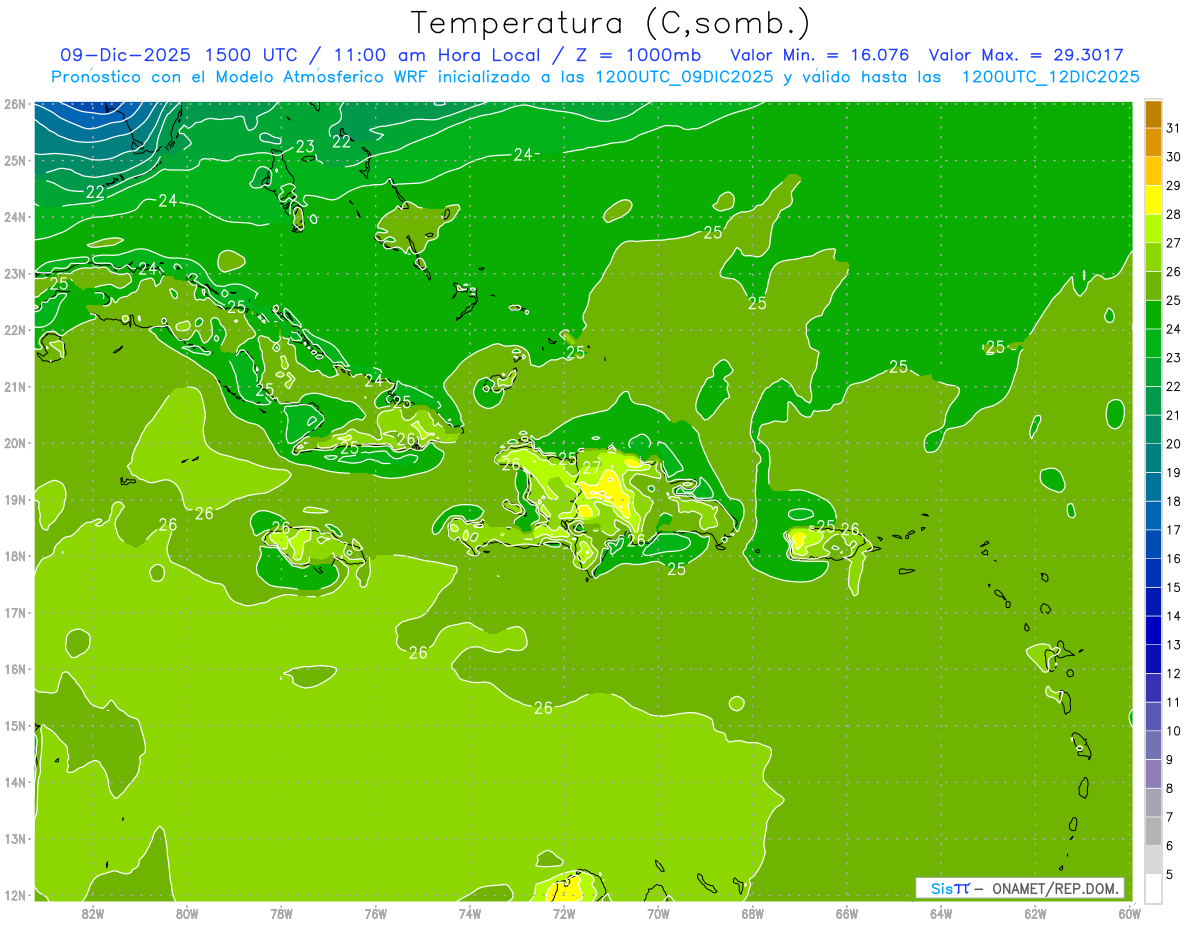This screenshot has width=1200, height=927.
Task: Click the longitude label '76W'
Action: click(x=376, y=913)
